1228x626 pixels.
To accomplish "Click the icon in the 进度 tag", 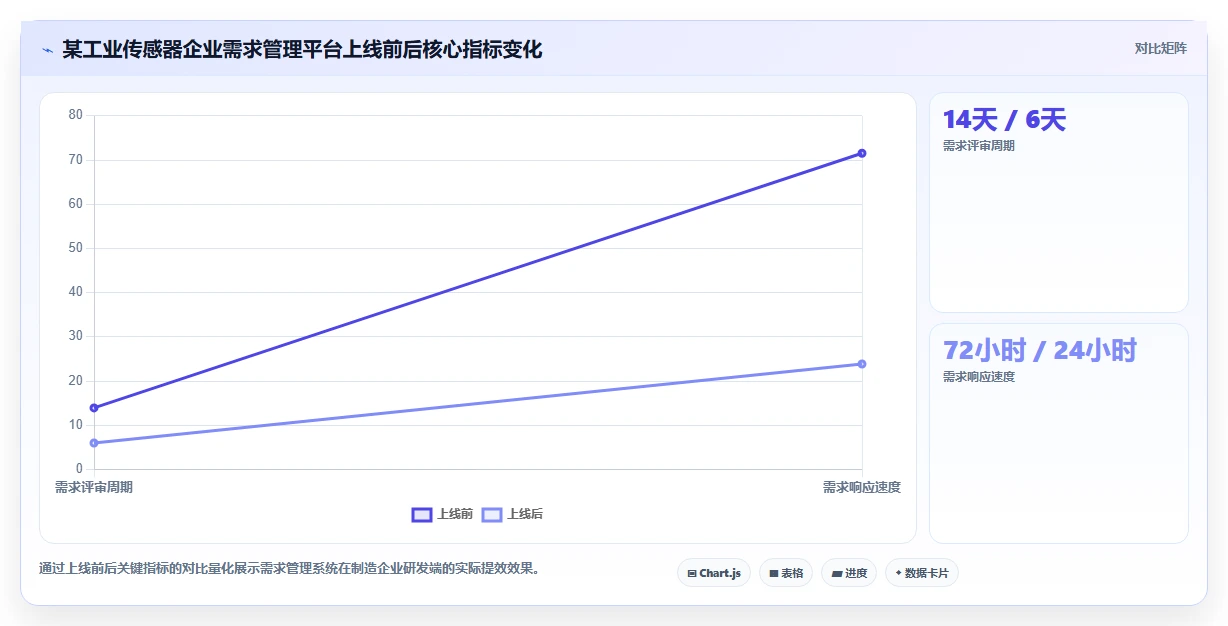I will [x=836, y=573].
